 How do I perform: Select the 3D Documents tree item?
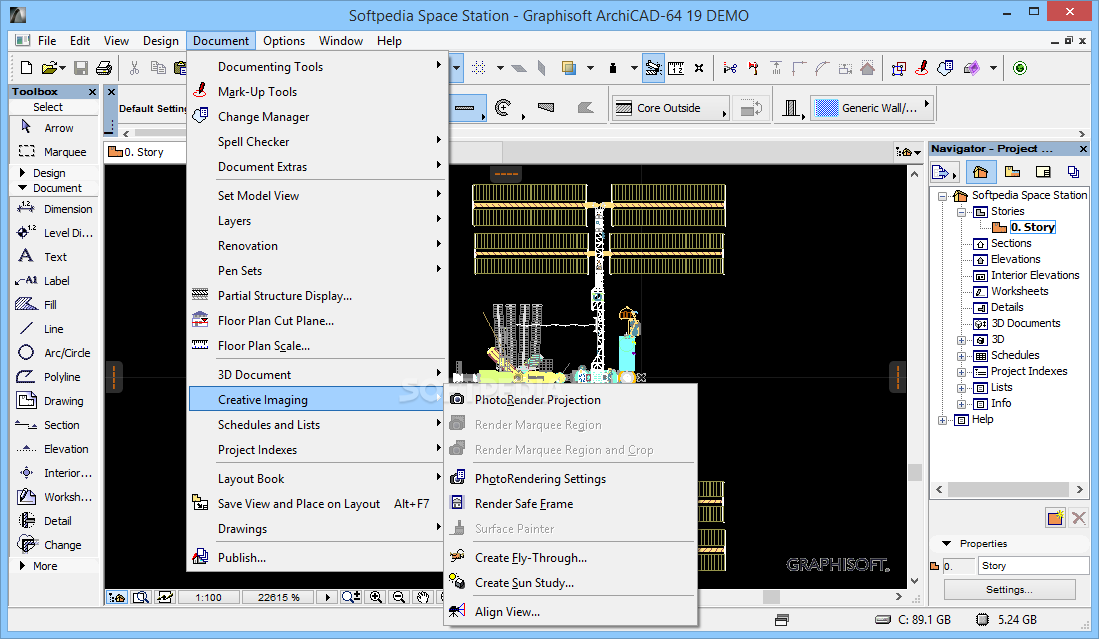(1026, 323)
